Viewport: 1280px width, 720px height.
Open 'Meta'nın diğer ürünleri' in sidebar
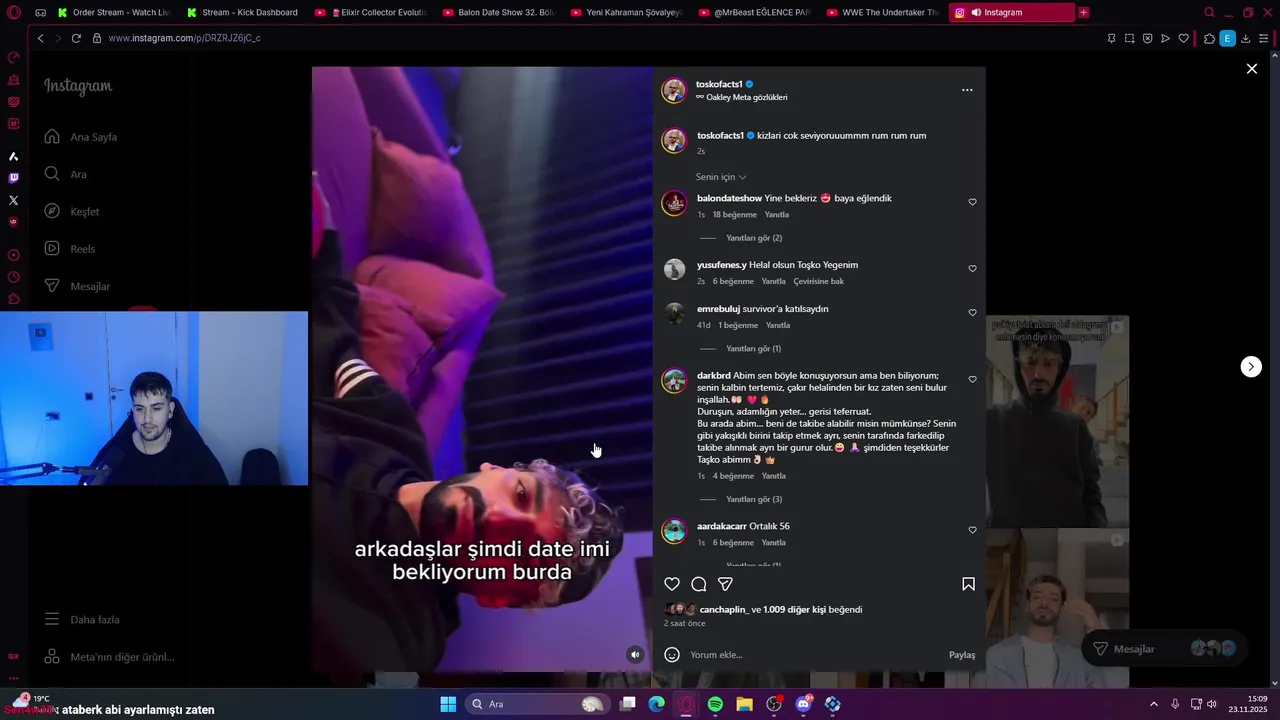[x=109, y=657]
